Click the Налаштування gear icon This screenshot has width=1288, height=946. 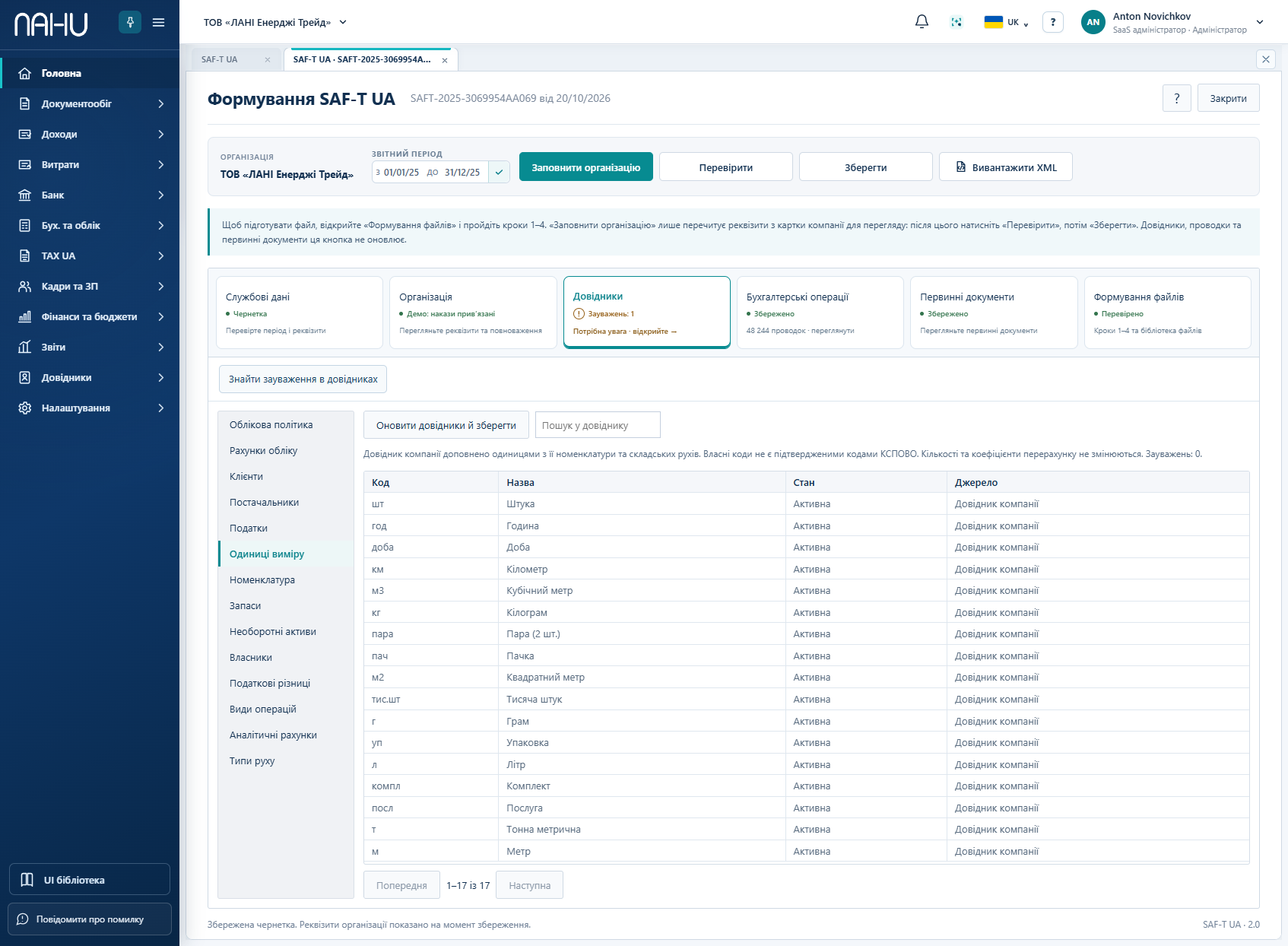pos(25,408)
